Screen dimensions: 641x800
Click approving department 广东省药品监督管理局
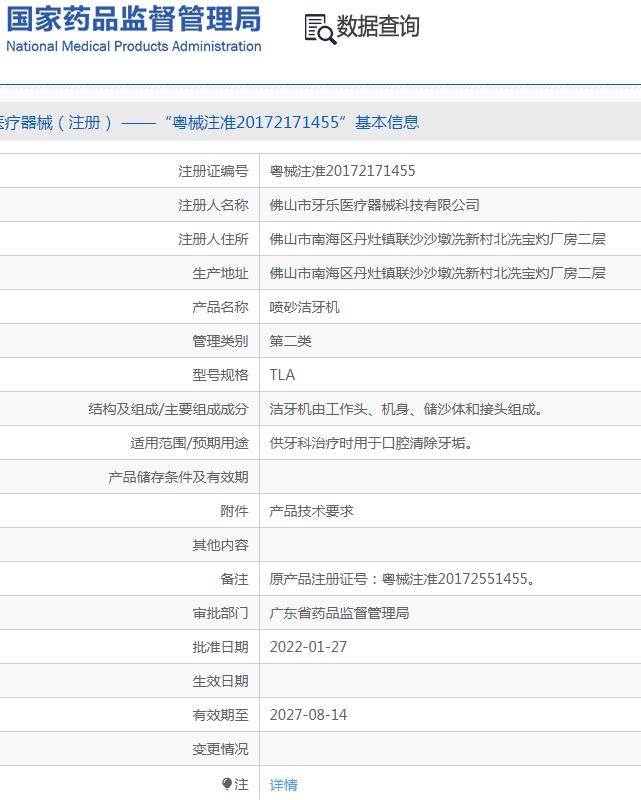point(340,613)
